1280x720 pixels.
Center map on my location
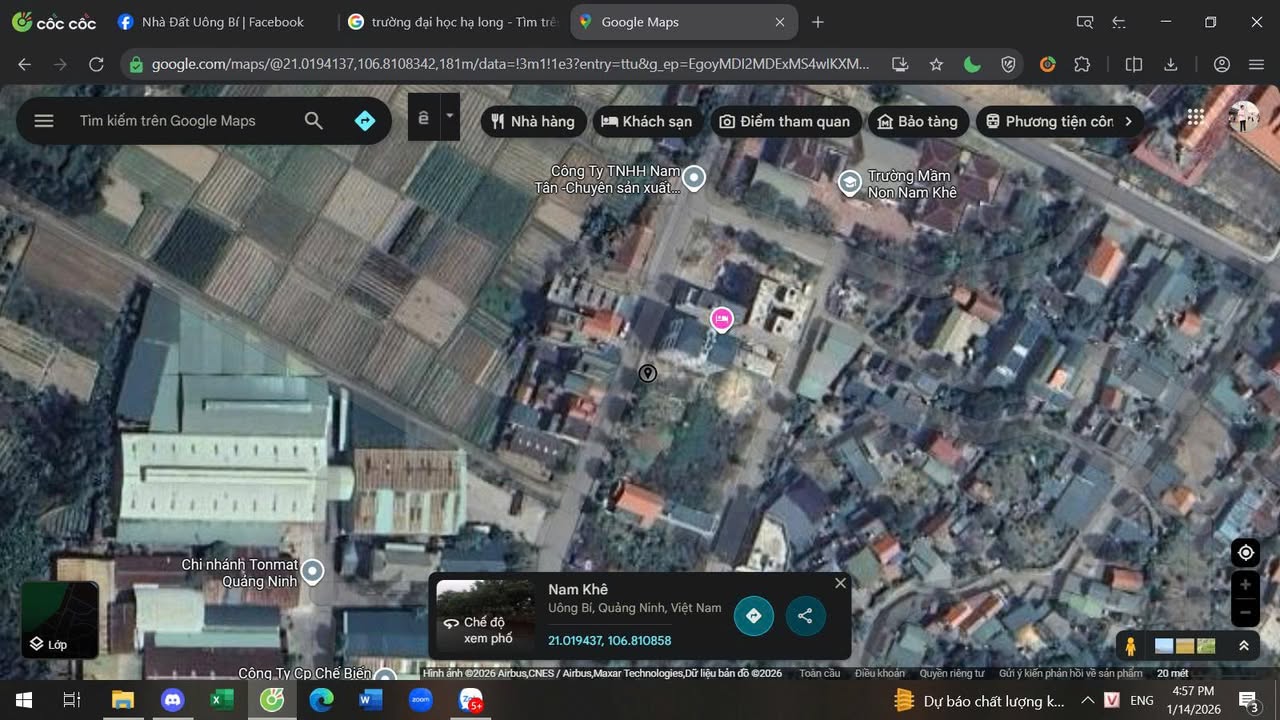1245,553
